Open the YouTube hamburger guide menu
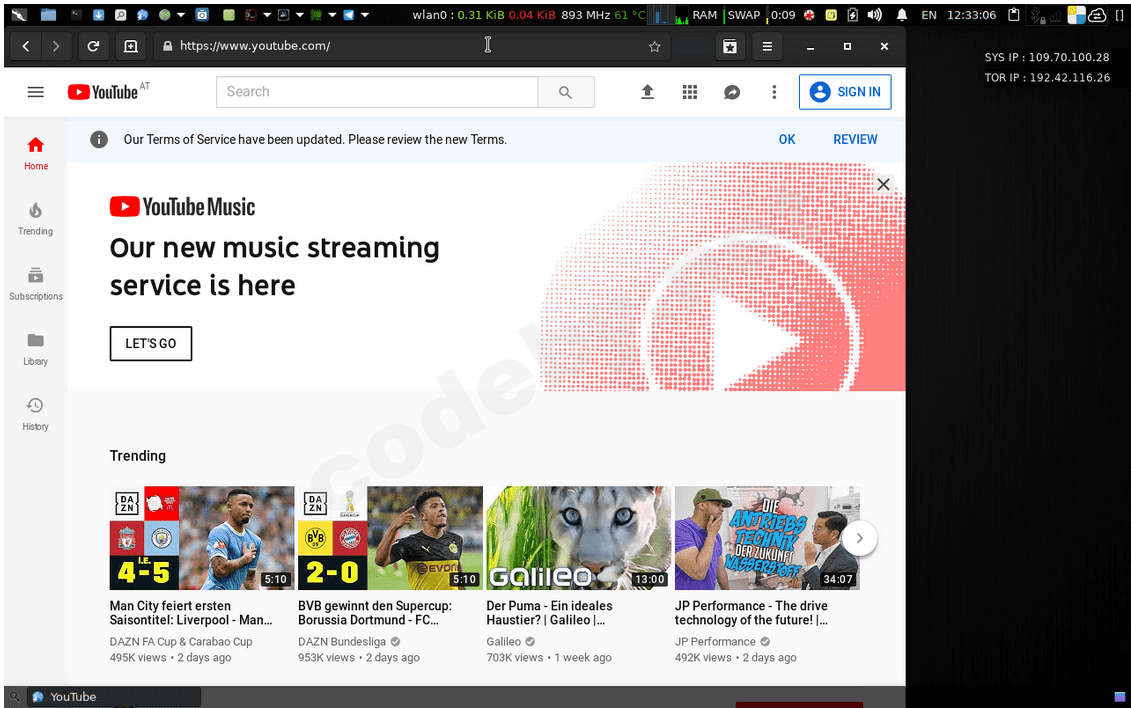1131x708 pixels. (x=36, y=92)
